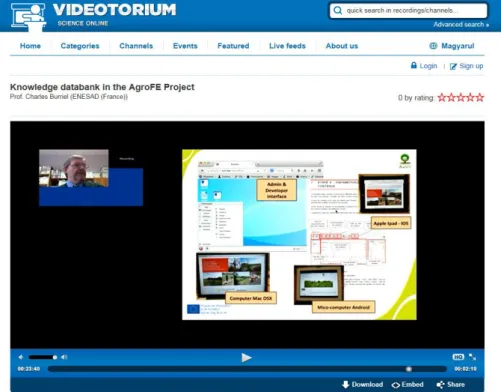Screen dimensions: 501x392
Task: Click the elapsed time 00:23:40
Action: pyautogui.click(x=29, y=369)
